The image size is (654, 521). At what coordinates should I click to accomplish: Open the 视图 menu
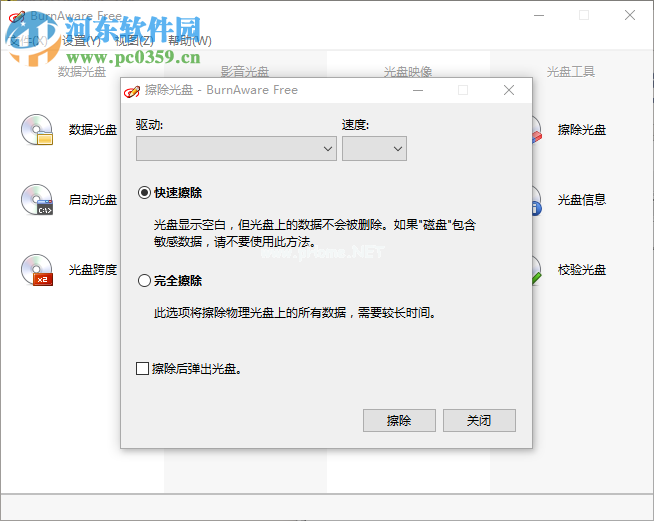tap(133, 41)
